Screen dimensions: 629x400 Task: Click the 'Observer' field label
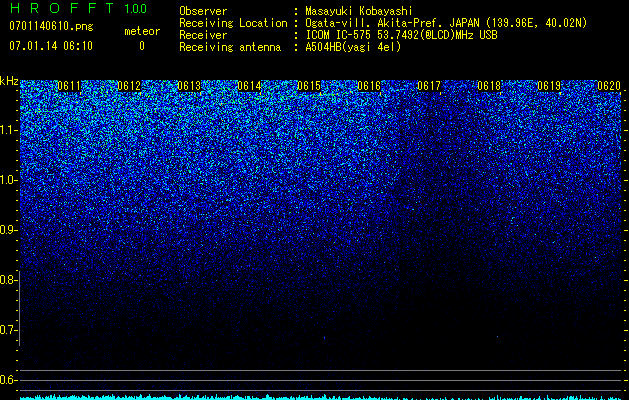[x=203, y=11]
